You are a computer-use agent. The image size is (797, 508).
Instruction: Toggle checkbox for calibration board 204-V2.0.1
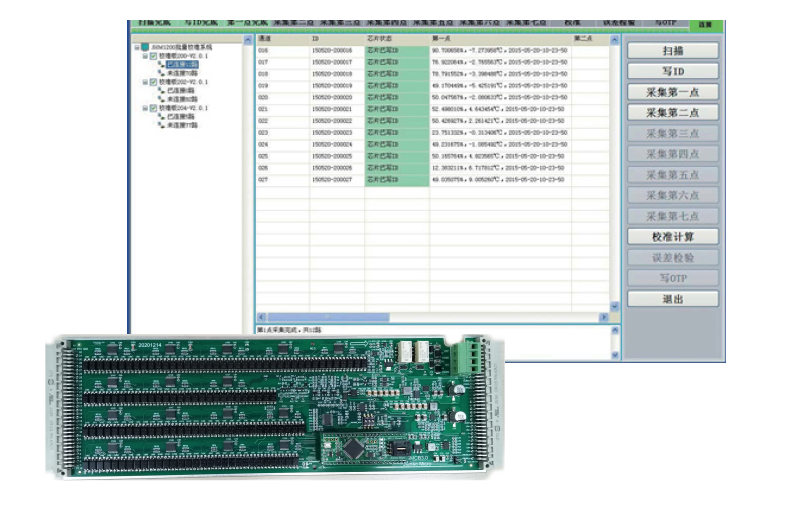click(x=153, y=108)
